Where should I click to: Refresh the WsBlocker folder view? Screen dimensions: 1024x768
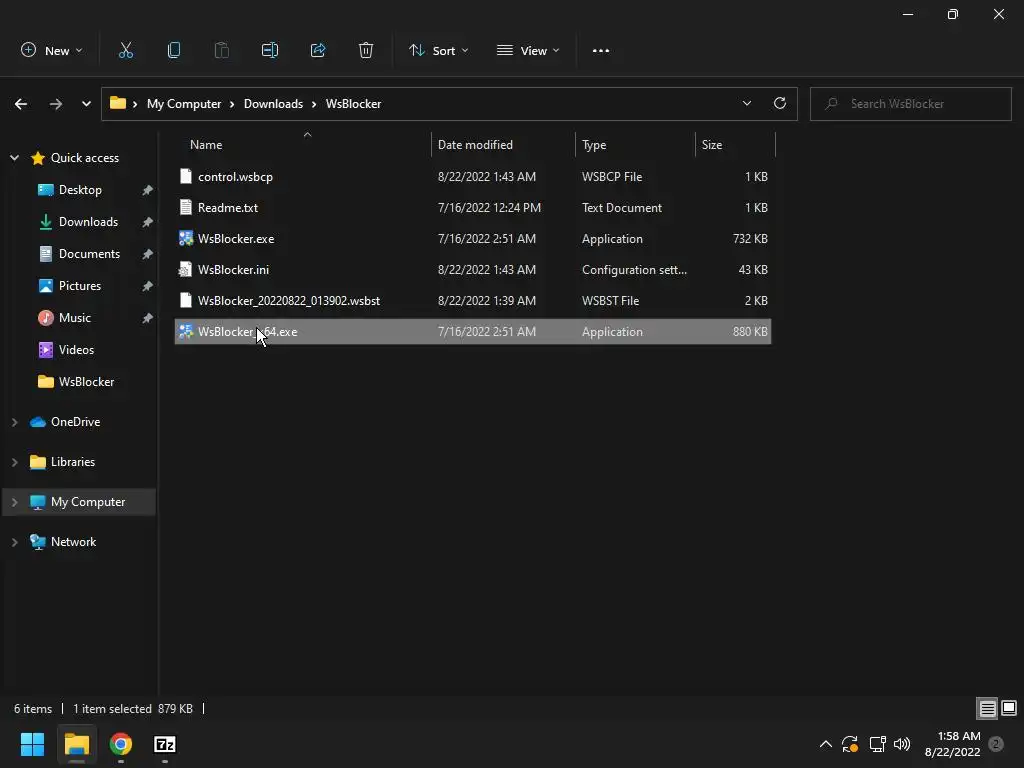780,103
